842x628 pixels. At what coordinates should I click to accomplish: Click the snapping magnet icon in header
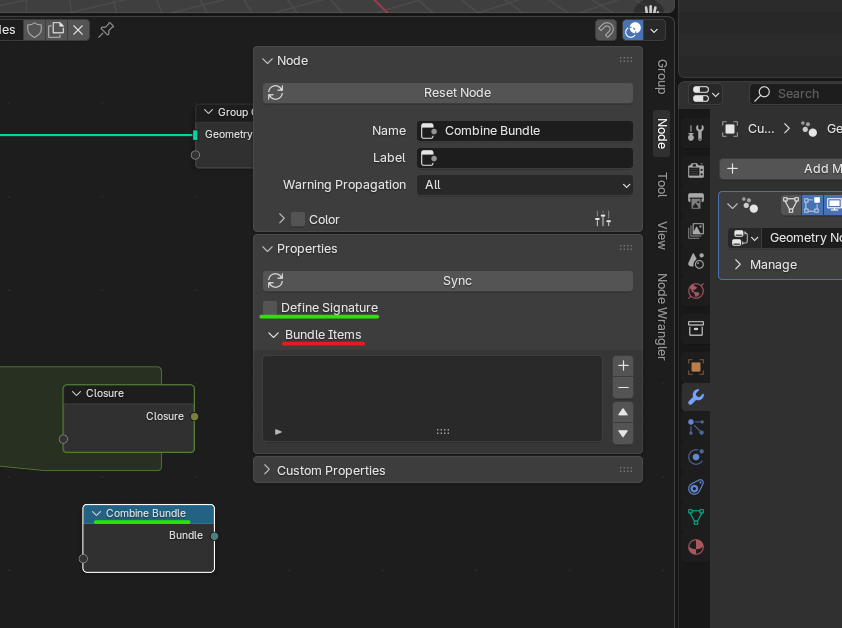tap(606, 30)
